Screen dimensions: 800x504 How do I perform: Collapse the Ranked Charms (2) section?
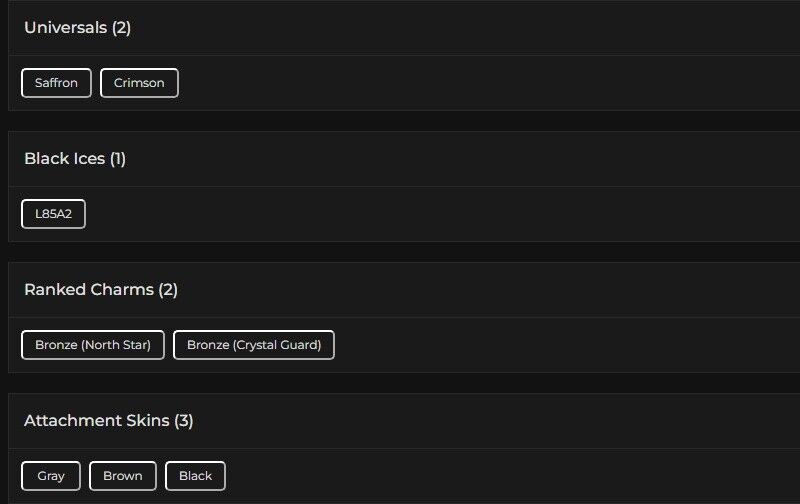tap(400, 290)
